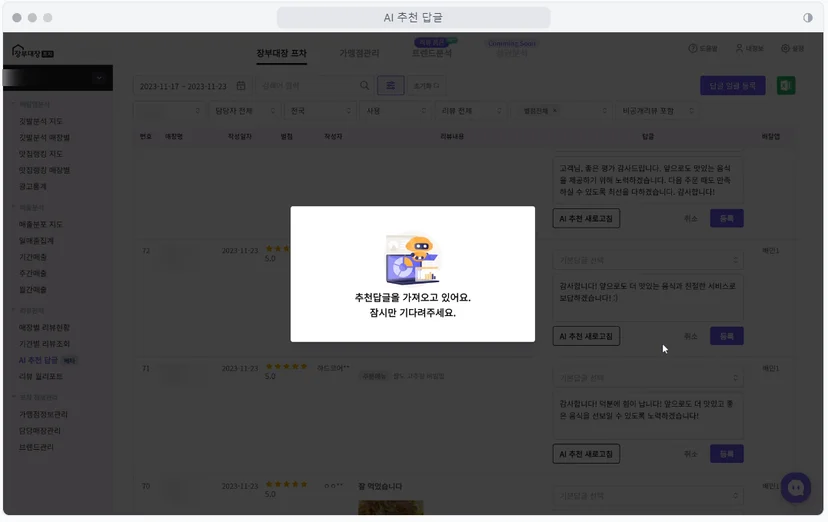The image size is (828, 522).
Task: Click 초기화 reset button
Action: point(426,86)
